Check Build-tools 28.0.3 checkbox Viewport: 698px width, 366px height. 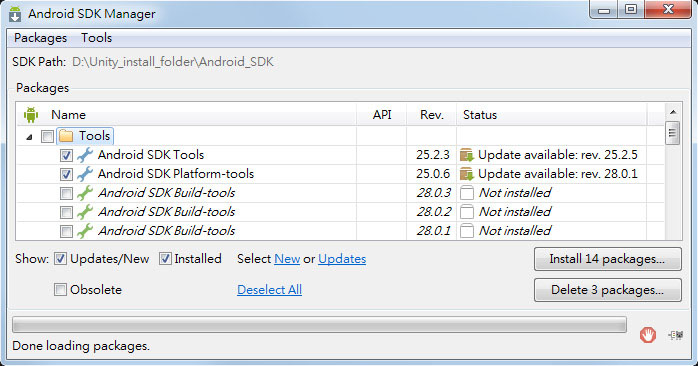pyautogui.click(x=66, y=193)
